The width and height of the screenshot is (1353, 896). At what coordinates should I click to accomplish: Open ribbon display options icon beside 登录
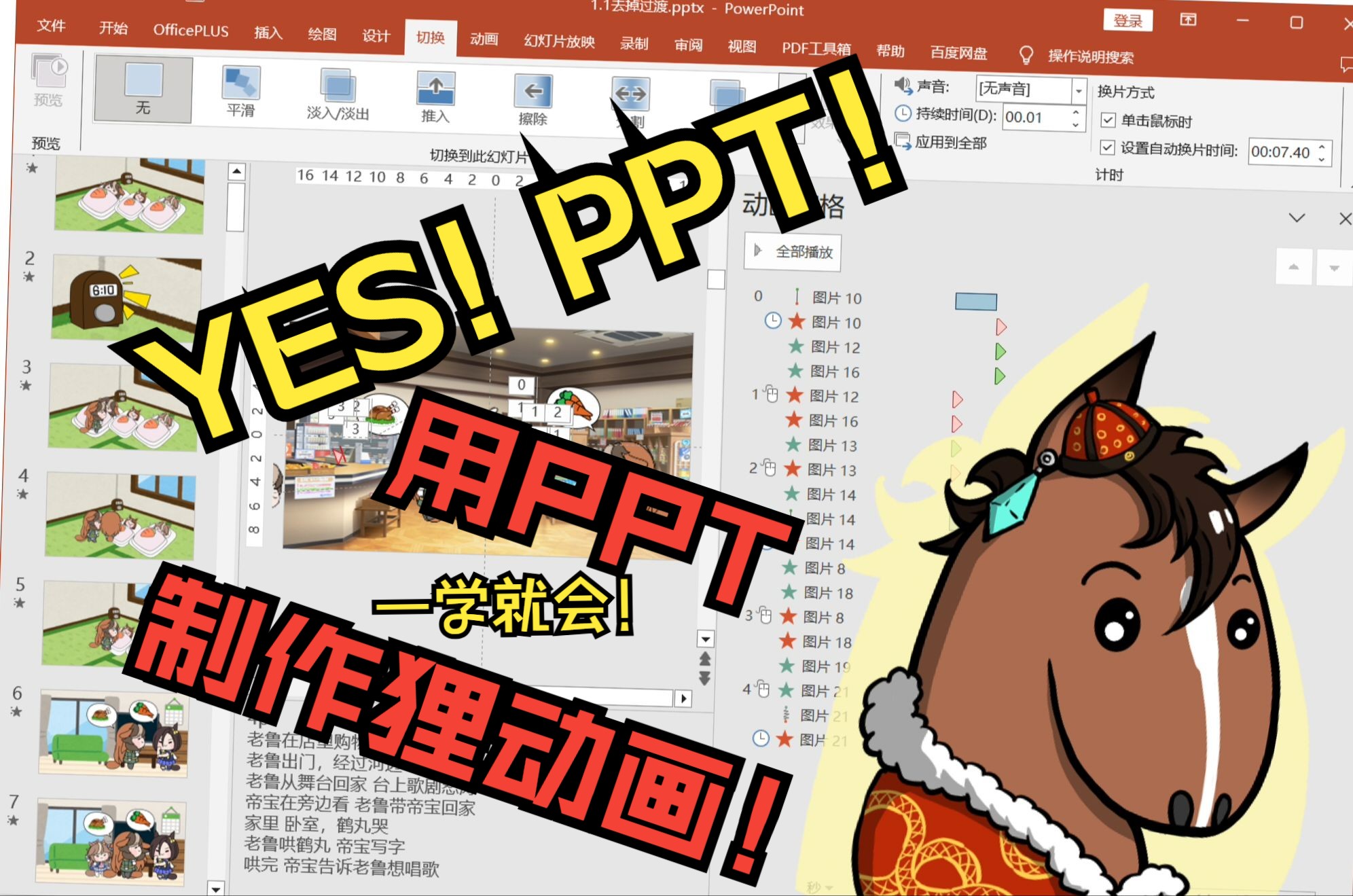coord(1188,20)
